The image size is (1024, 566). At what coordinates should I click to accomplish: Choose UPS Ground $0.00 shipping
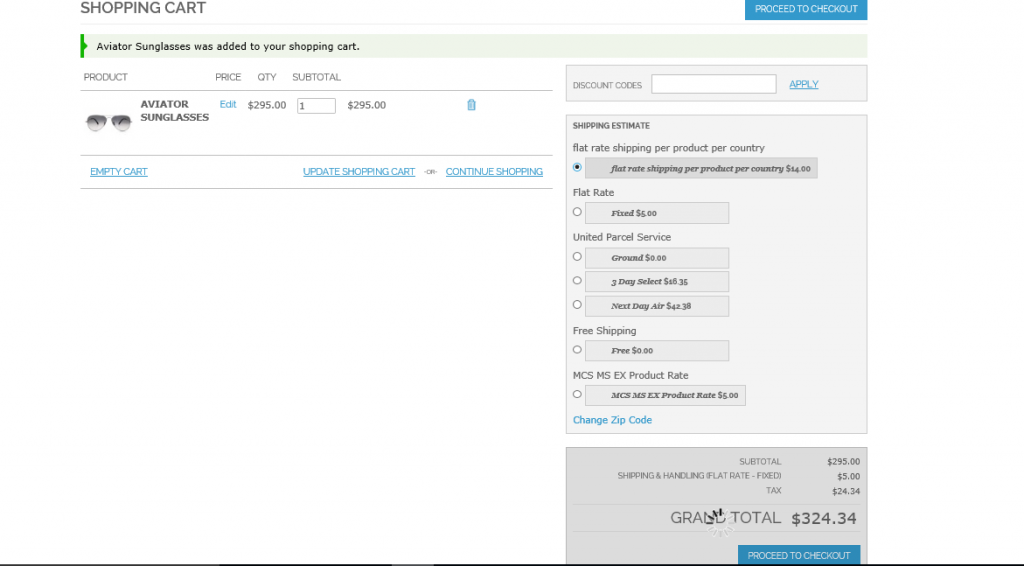point(577,257)
